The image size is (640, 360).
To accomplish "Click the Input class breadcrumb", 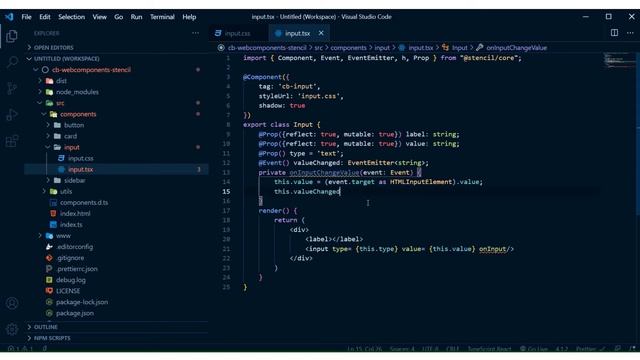I will click(x=459, y=48).
